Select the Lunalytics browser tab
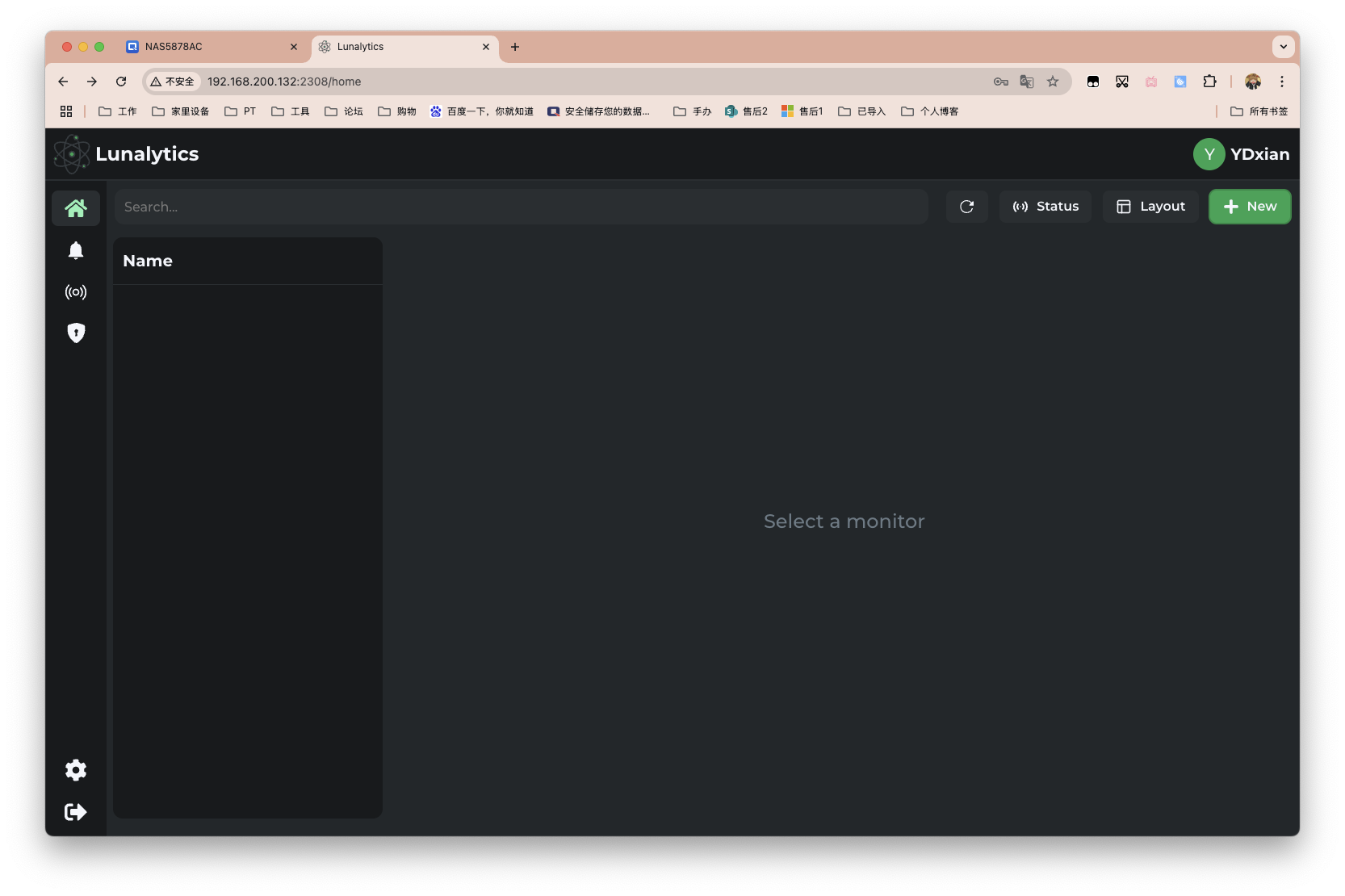This screenshot has width=1345, height=896. pyautogui.click(x=396, y=47)
